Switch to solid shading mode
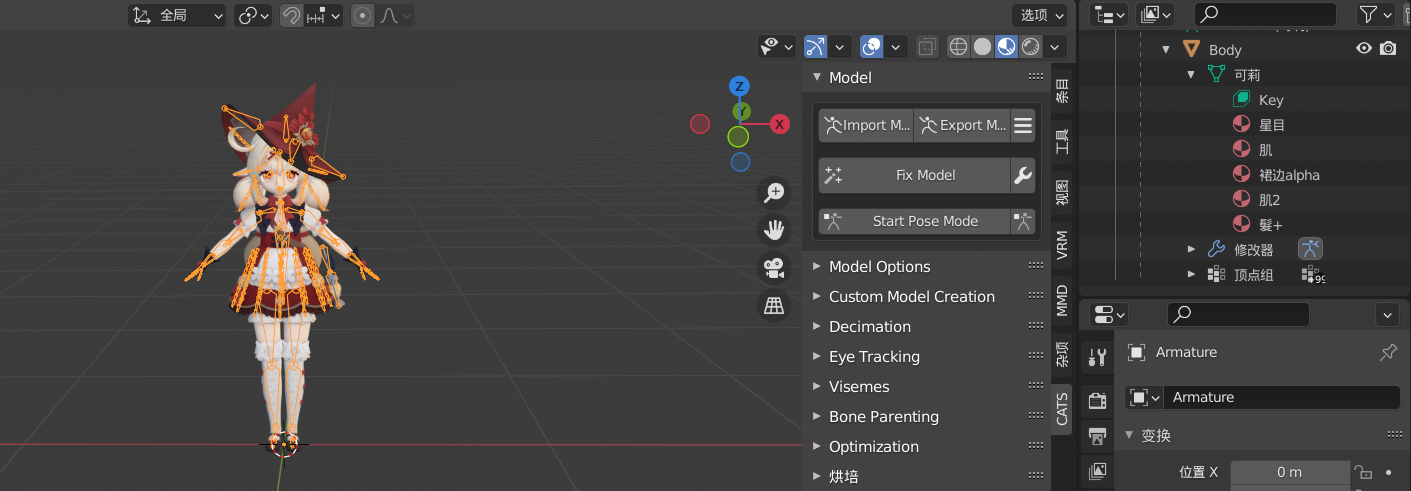Viewport: 1411px width, 491px height. click(x=982, y=46)
